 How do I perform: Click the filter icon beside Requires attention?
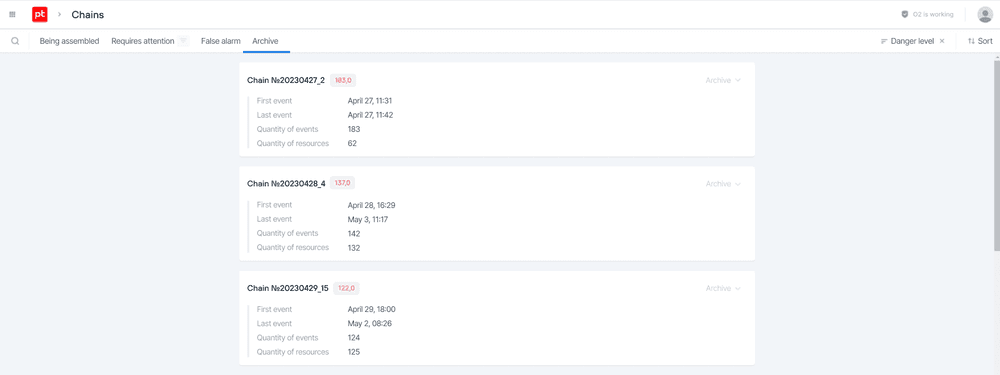(183, 41)
